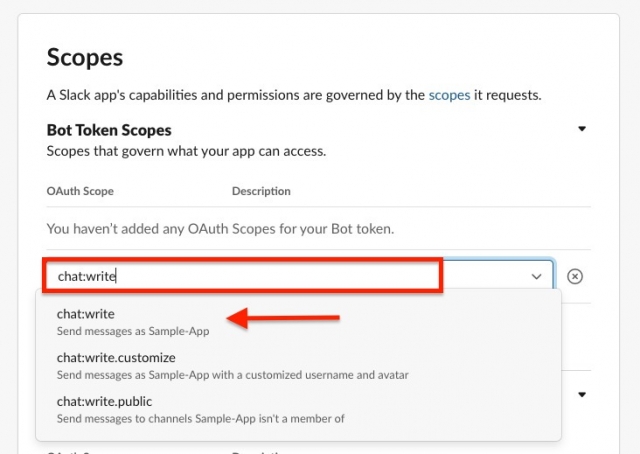Click "Send messages as Sample-App" description under chat:write
Screen dimensions: 640x454
click(133, 331)
